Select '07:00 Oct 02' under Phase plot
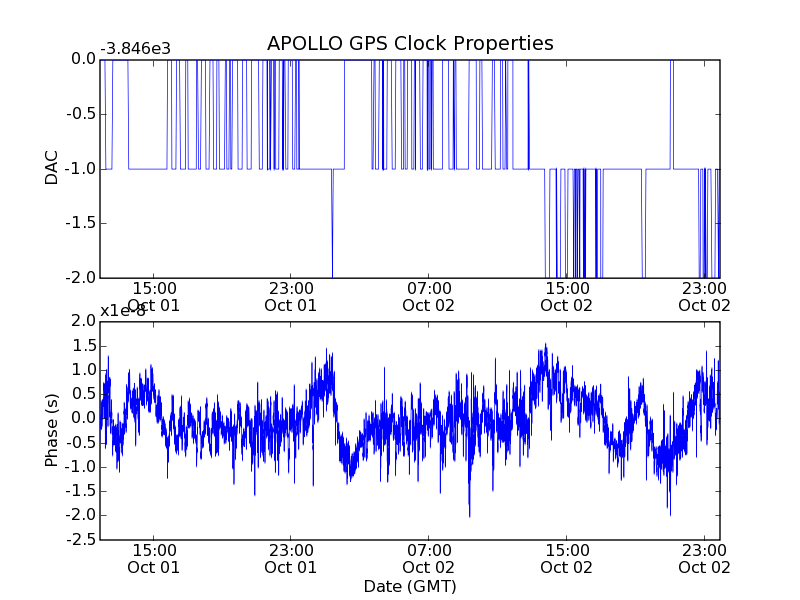800x600 pixels. (x=429, y=559)
